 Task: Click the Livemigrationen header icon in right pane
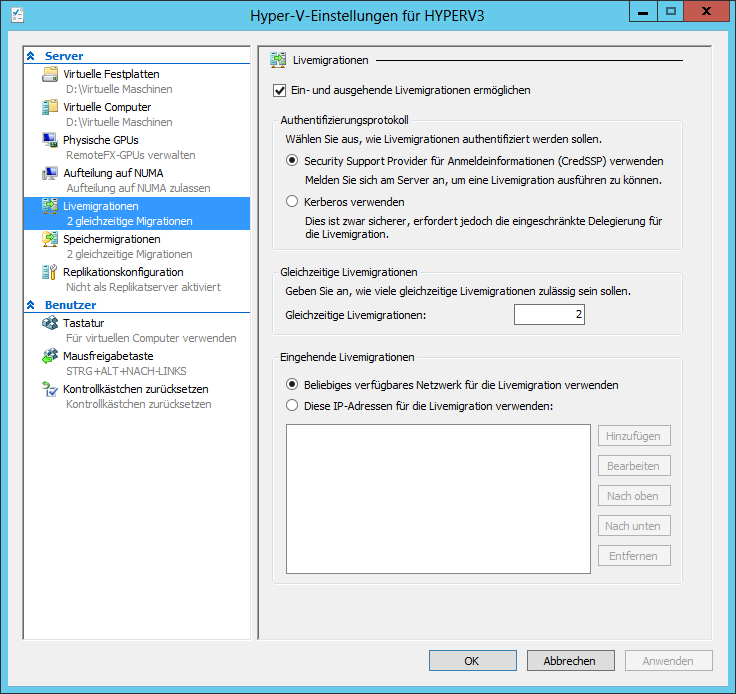(278, 60)
